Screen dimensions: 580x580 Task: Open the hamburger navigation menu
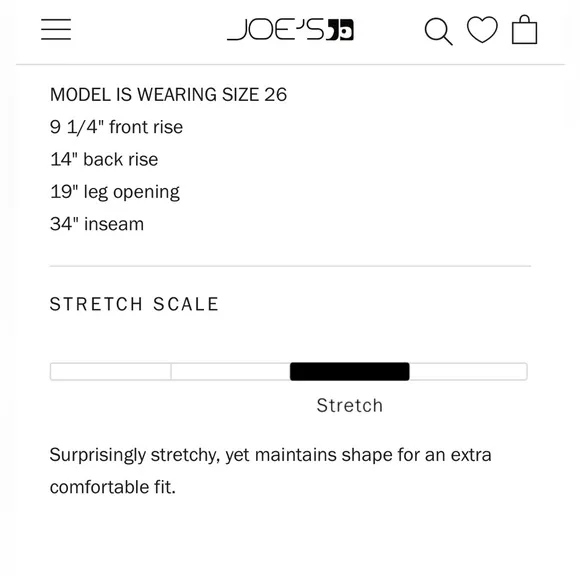(x=56, y=29)
